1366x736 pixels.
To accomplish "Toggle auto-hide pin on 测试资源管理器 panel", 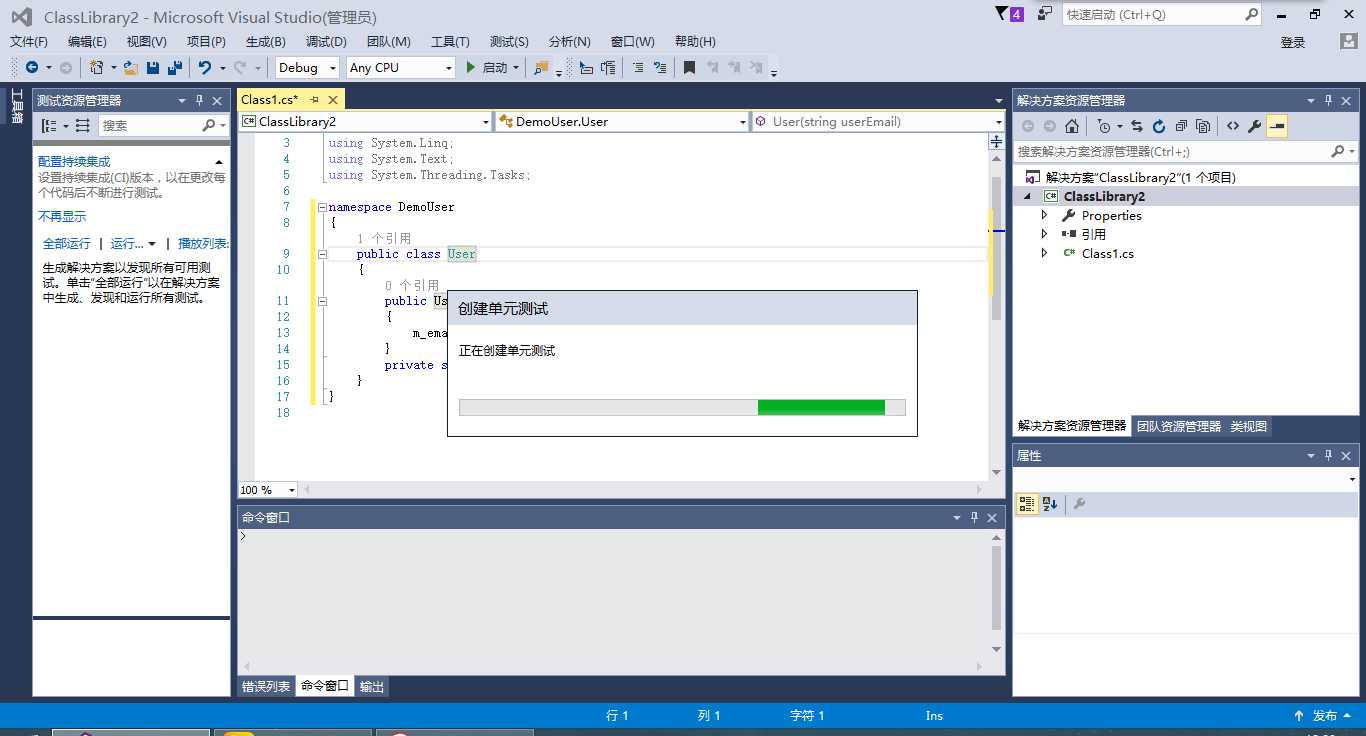I will (199, 100).
